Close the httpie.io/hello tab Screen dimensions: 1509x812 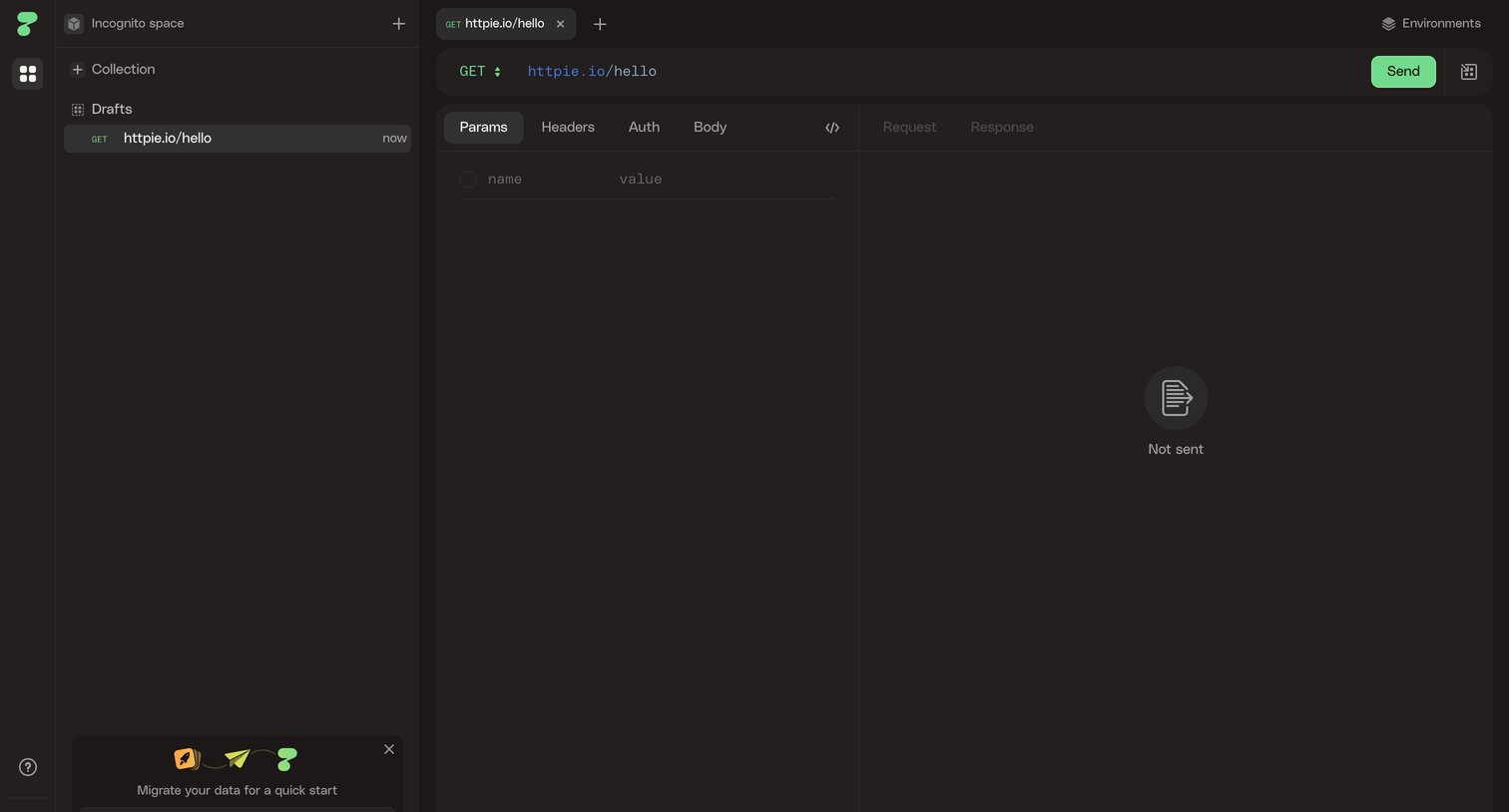click(x=560, y=24)
